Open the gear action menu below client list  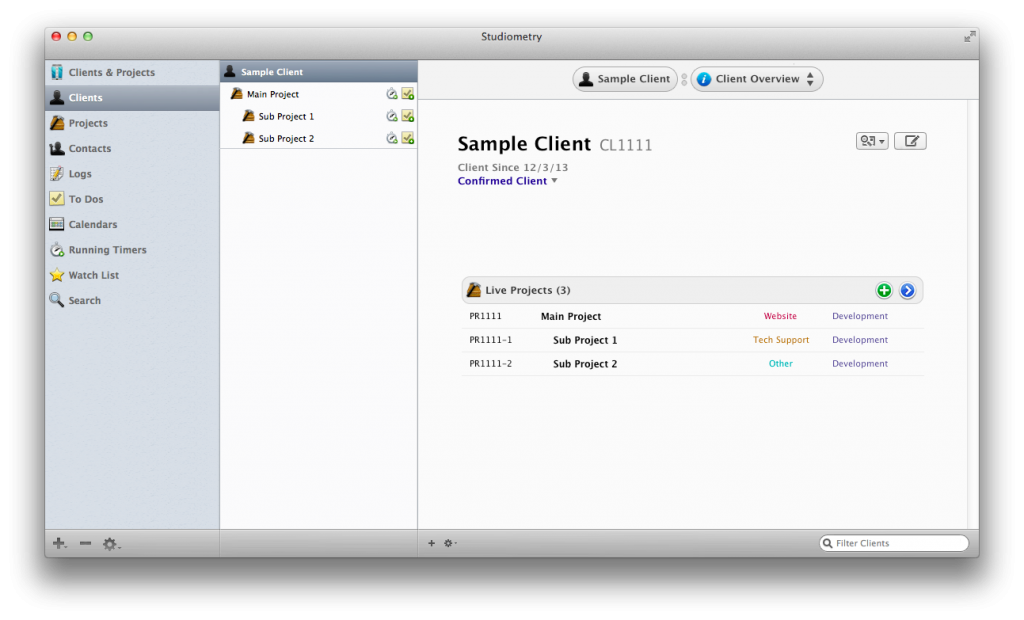coord(449,543)
